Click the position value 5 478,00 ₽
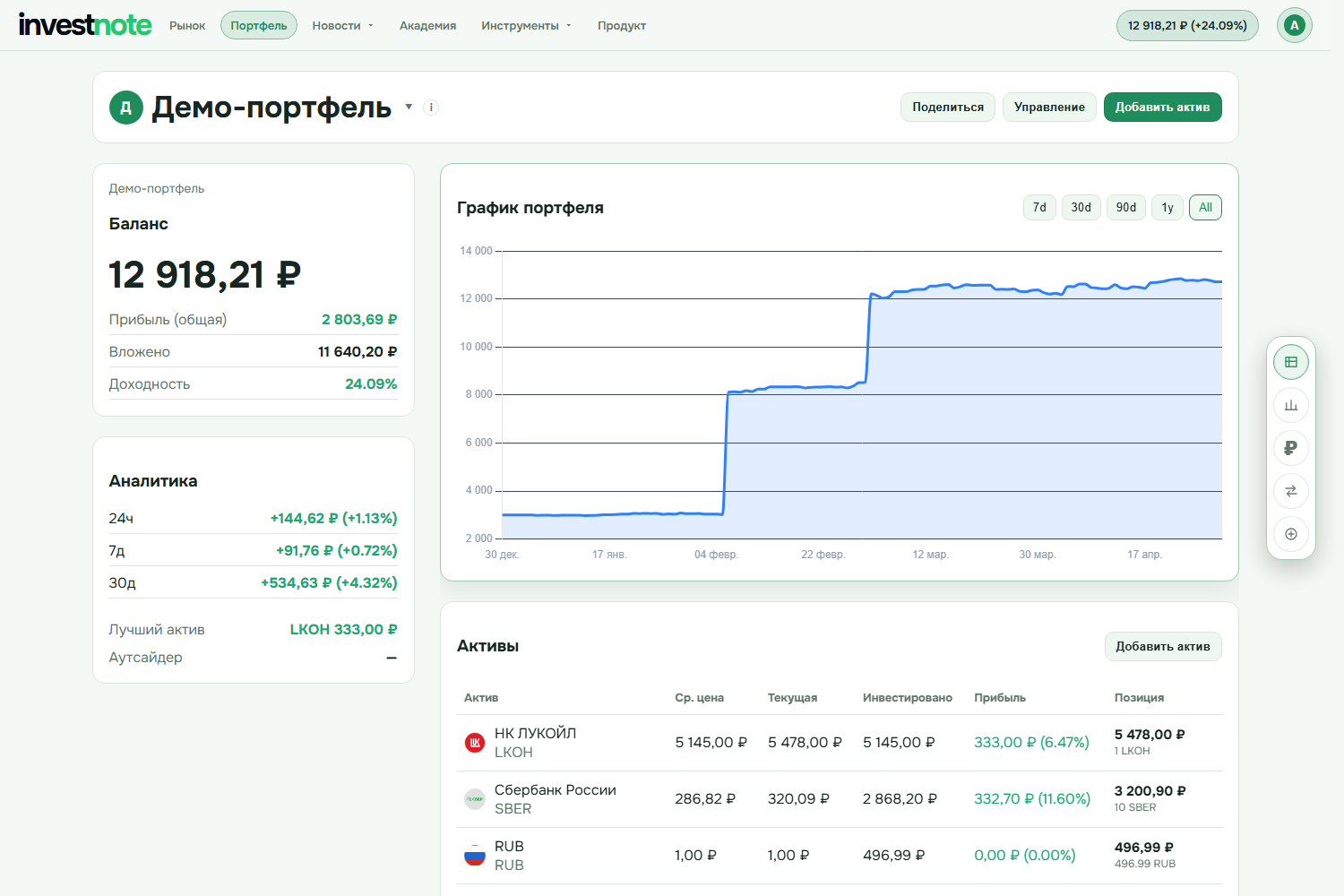1344x896 pixels. click(1150, 735)
